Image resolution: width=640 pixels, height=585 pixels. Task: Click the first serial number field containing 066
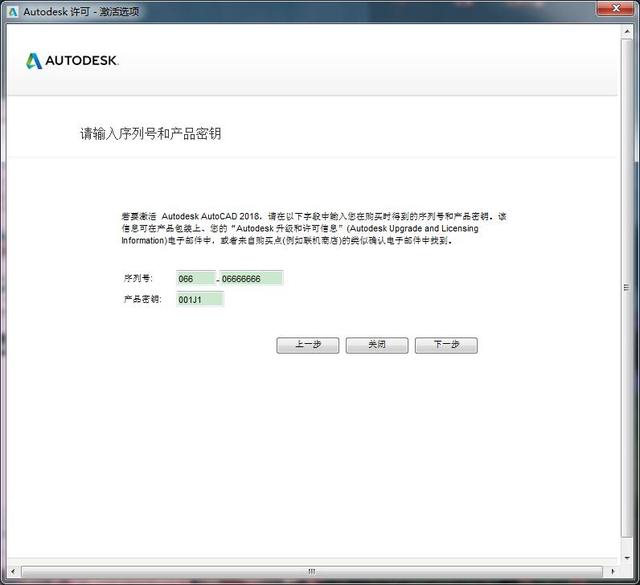[x=195, y=278]
